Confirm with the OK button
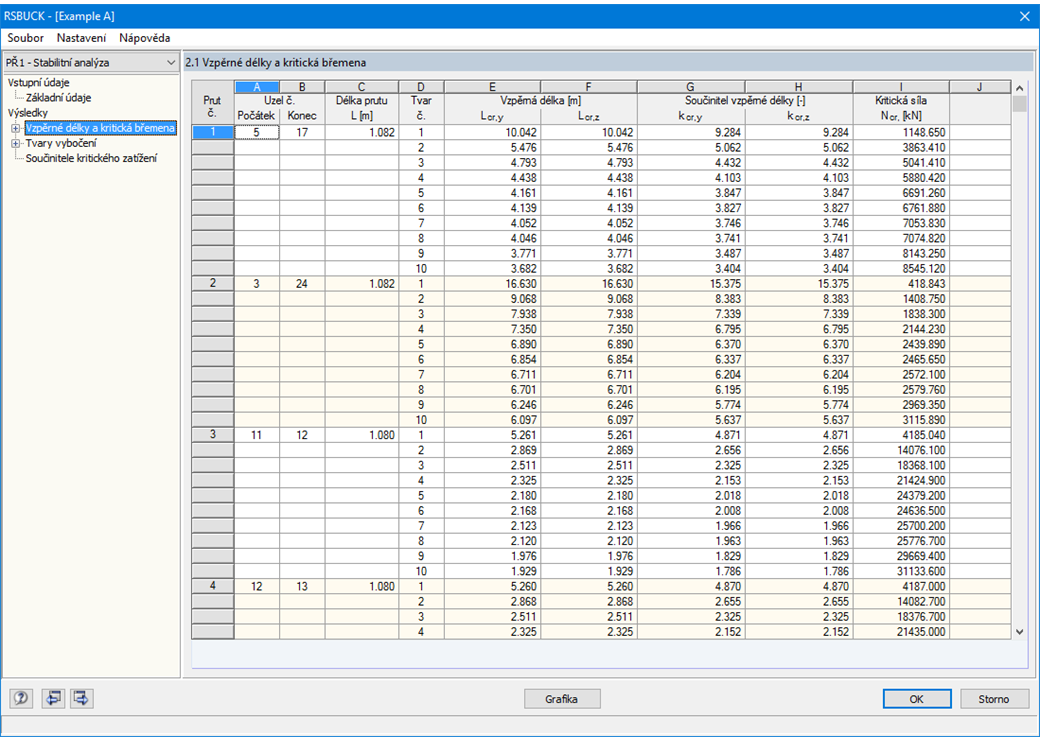Image resolution: width=1040 pixels, height=742 pixels. point(917,699)
